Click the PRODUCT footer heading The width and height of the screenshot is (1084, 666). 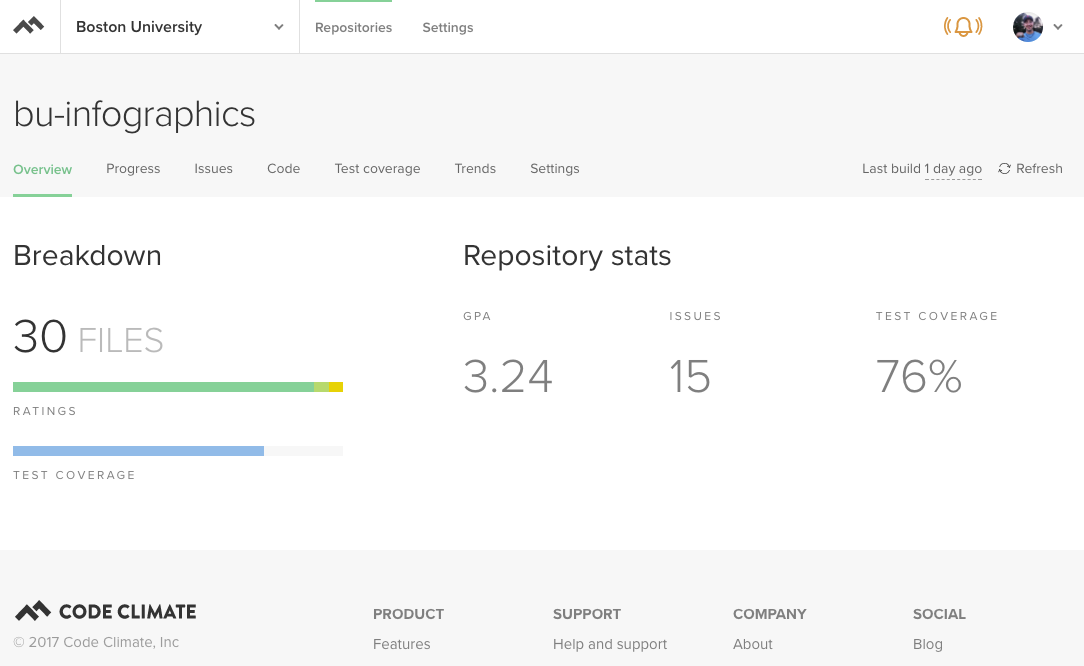409,614
